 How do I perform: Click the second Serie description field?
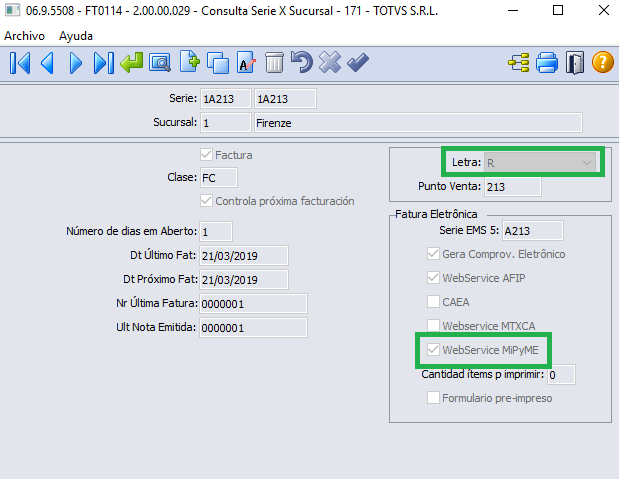point(285,99)
